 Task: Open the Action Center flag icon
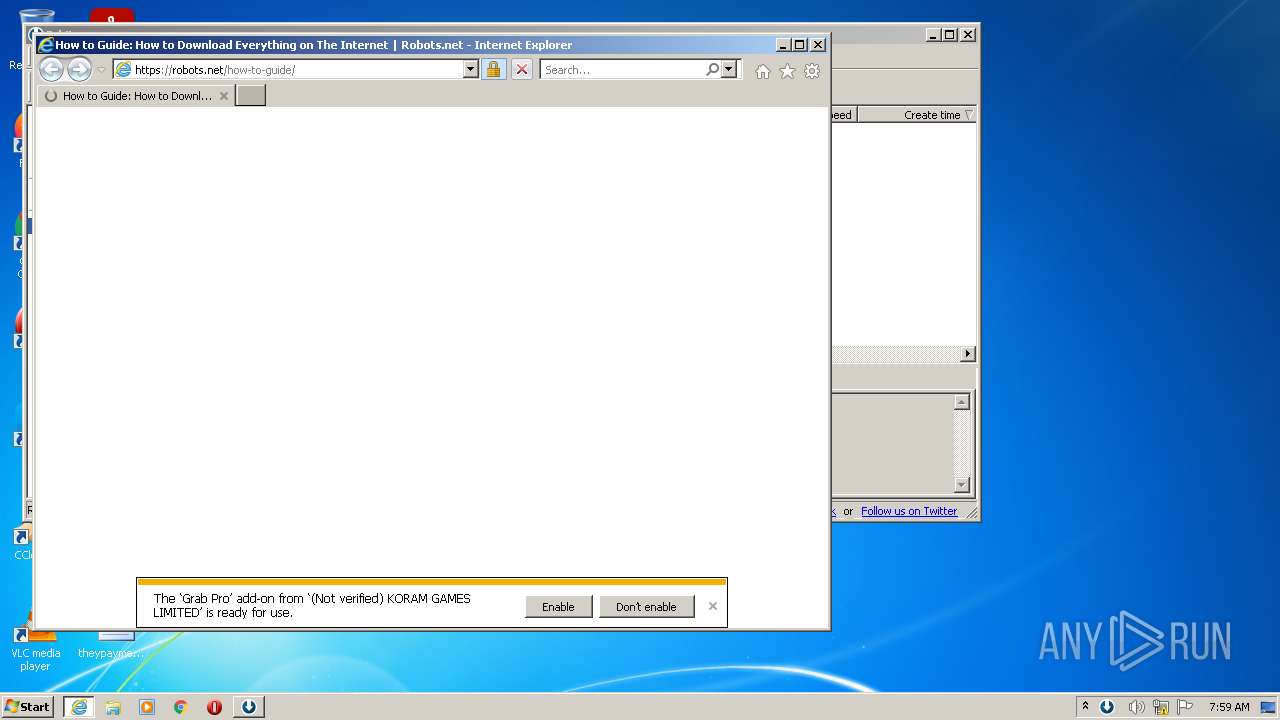1185,707
